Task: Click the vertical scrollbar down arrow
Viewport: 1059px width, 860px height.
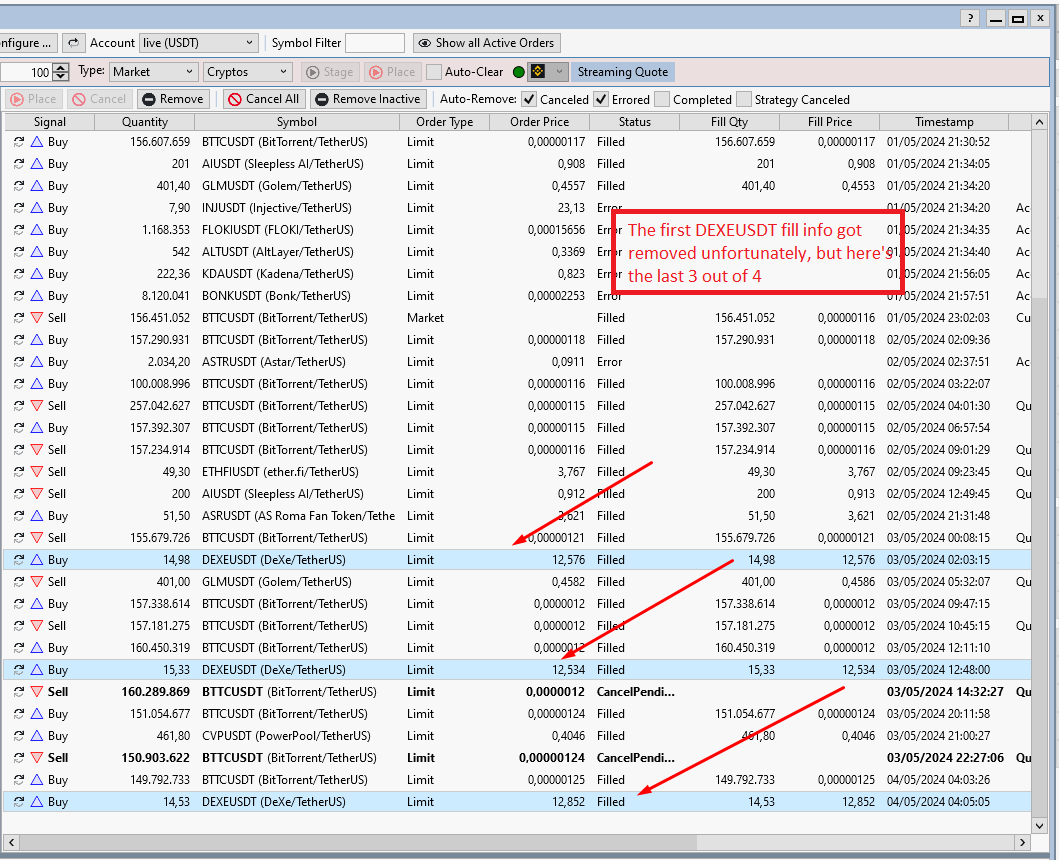Action: coord(1039,825)
